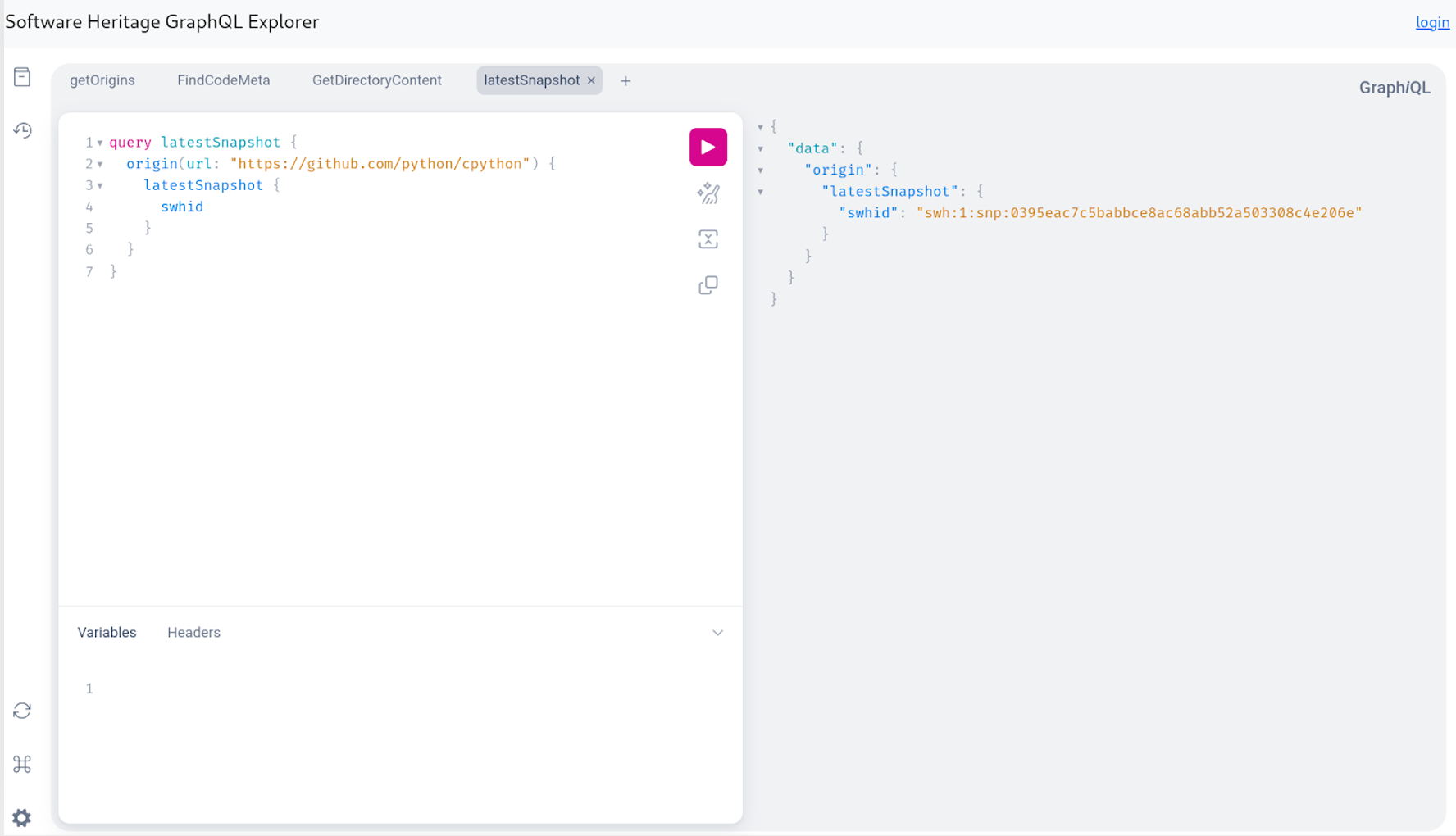
Task: Switch to the getOrigins tab
Action: [102, 80]
